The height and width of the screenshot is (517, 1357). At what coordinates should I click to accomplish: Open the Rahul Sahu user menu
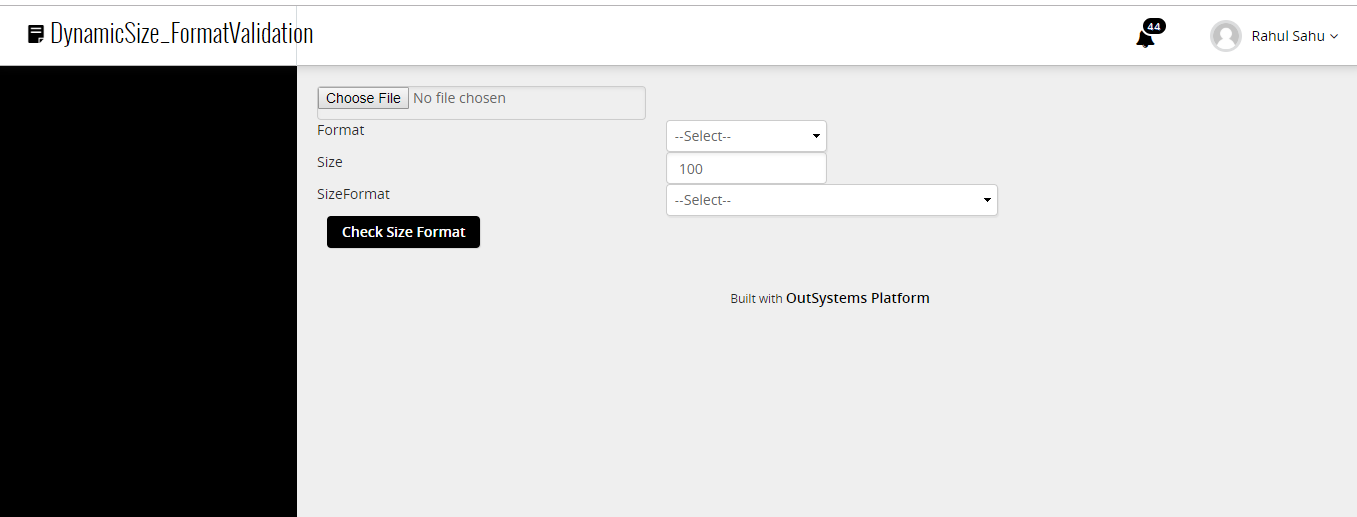[x=1294, y=36]
